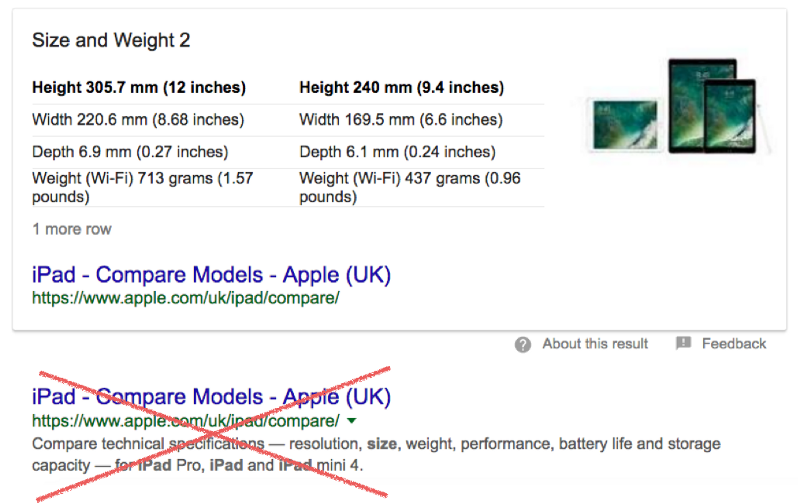Show the '1 more row' table expansion
This screenshot has width=800, height=503.
(72, 229)
